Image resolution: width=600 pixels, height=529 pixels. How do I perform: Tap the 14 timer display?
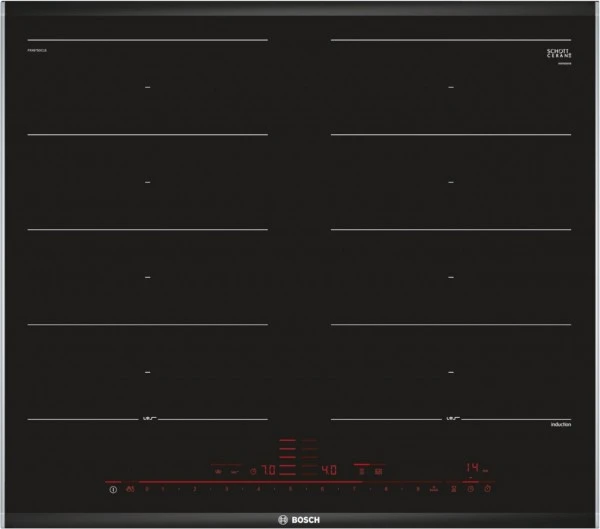(470, 468)
